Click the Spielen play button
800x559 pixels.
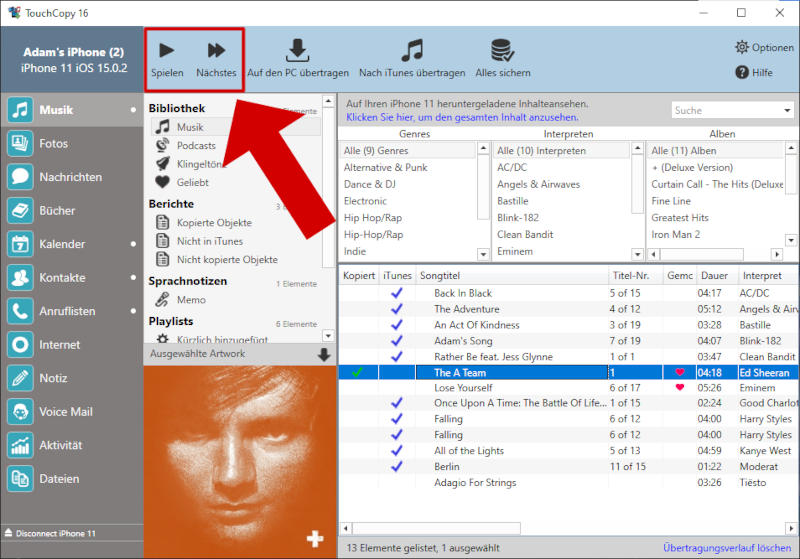[167, 60]
